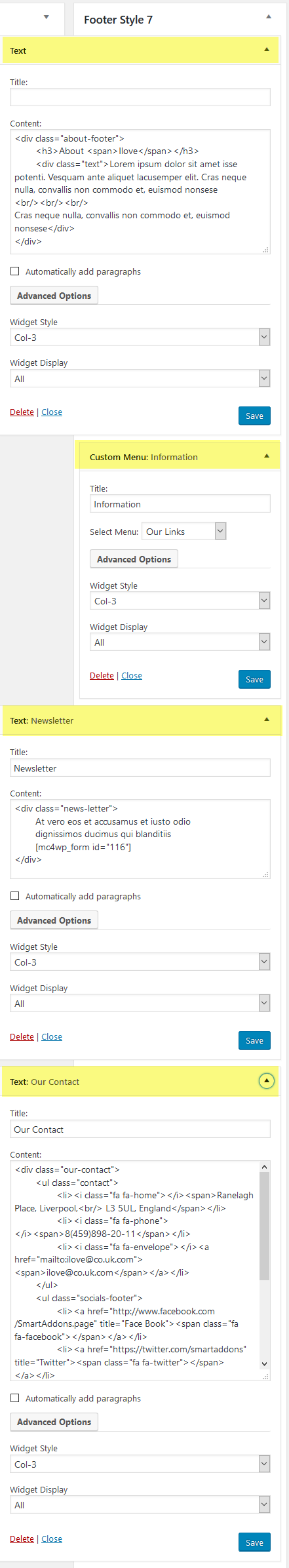Check auto paragraphs in Newsletter widget
This screenshot has width=289, height=1568.
coord(14,896)
